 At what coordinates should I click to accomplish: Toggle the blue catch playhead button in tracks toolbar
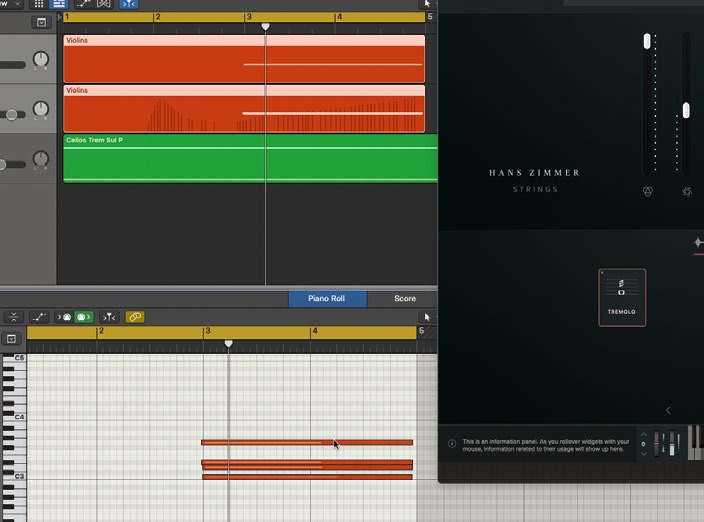pyautogui.click(x=128, y=4)
